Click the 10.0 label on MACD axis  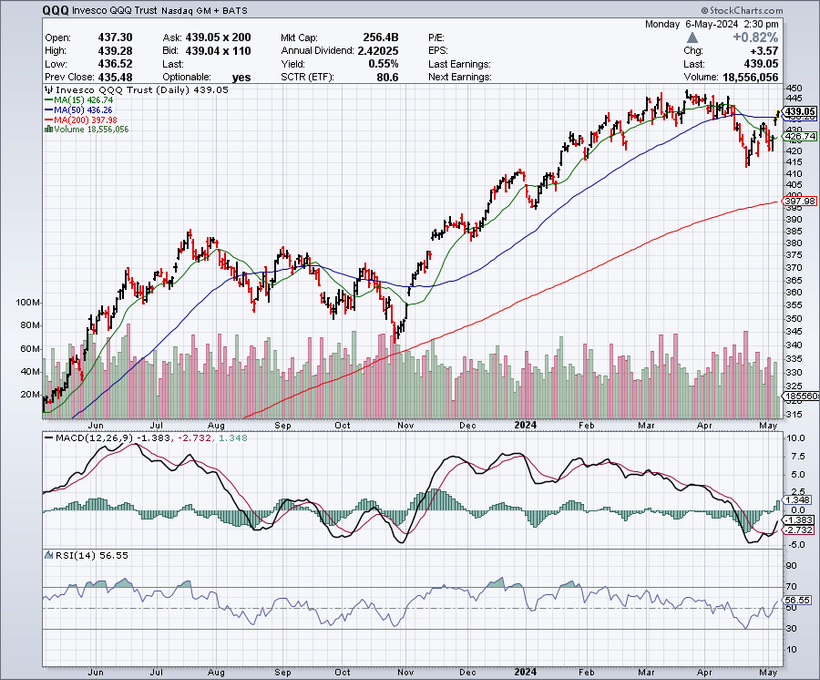[795, 438]
